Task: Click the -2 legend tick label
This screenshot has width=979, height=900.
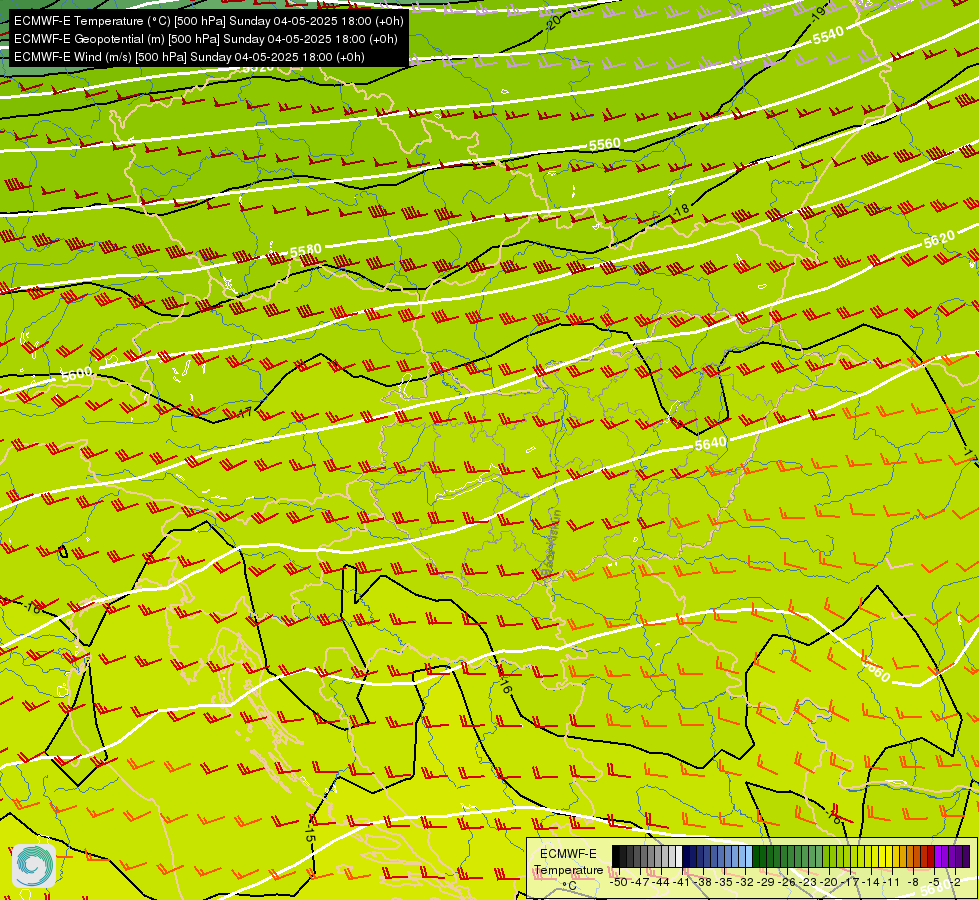Action: coord(955,882)
